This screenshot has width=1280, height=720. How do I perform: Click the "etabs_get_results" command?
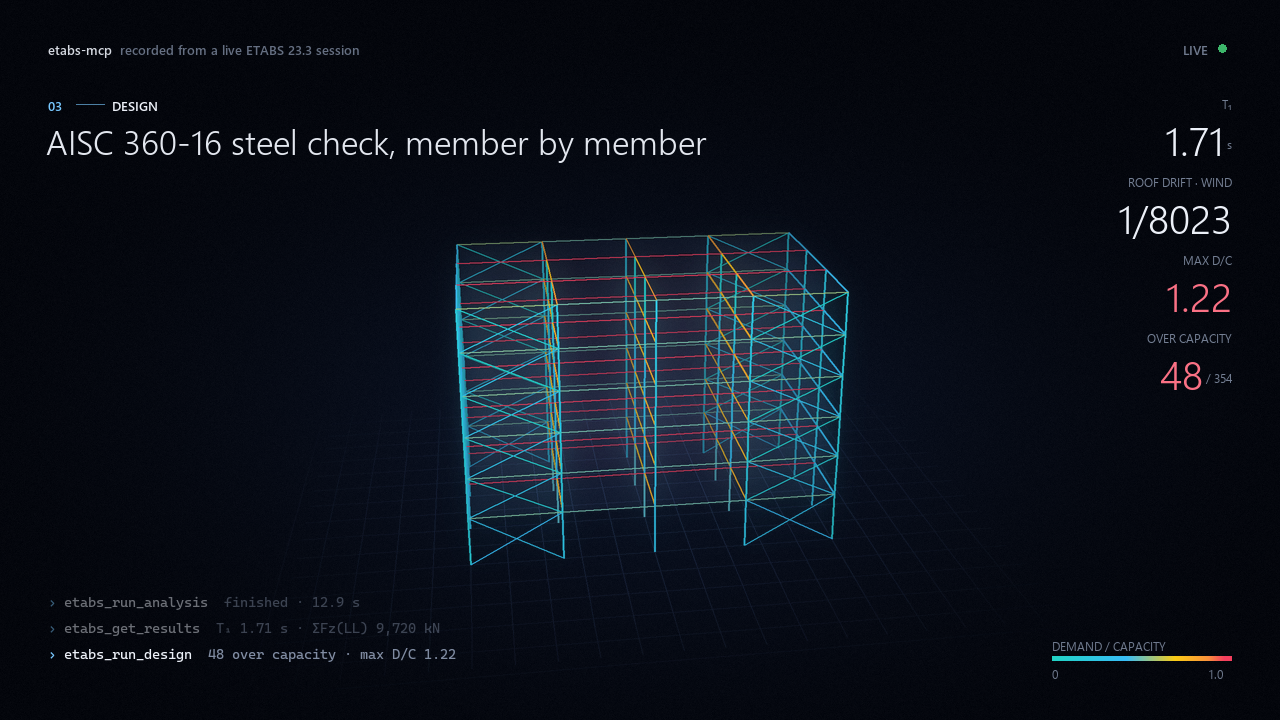tap(132, 629)
